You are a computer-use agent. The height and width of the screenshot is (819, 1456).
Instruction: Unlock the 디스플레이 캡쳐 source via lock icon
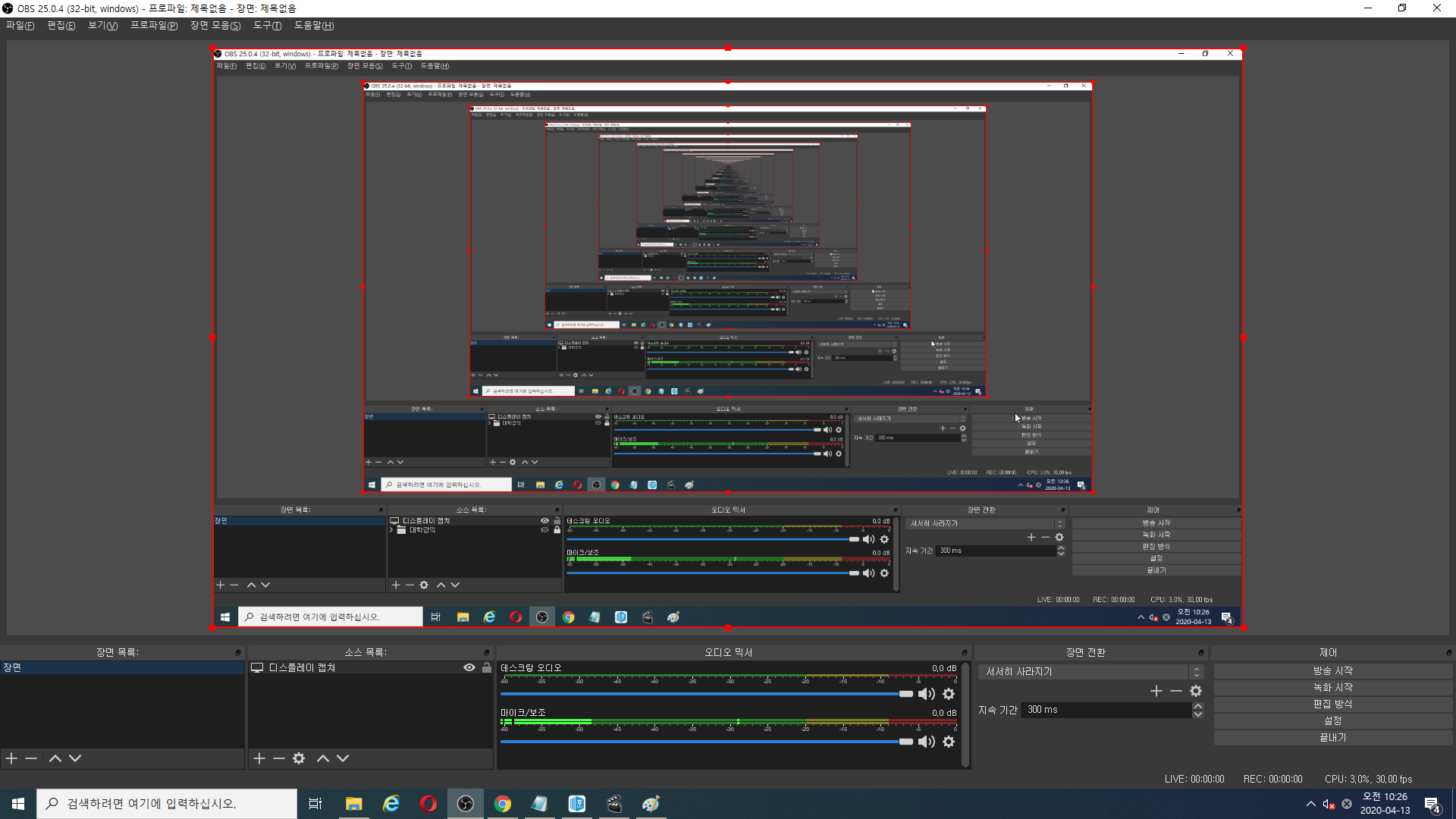pos(487,667)
